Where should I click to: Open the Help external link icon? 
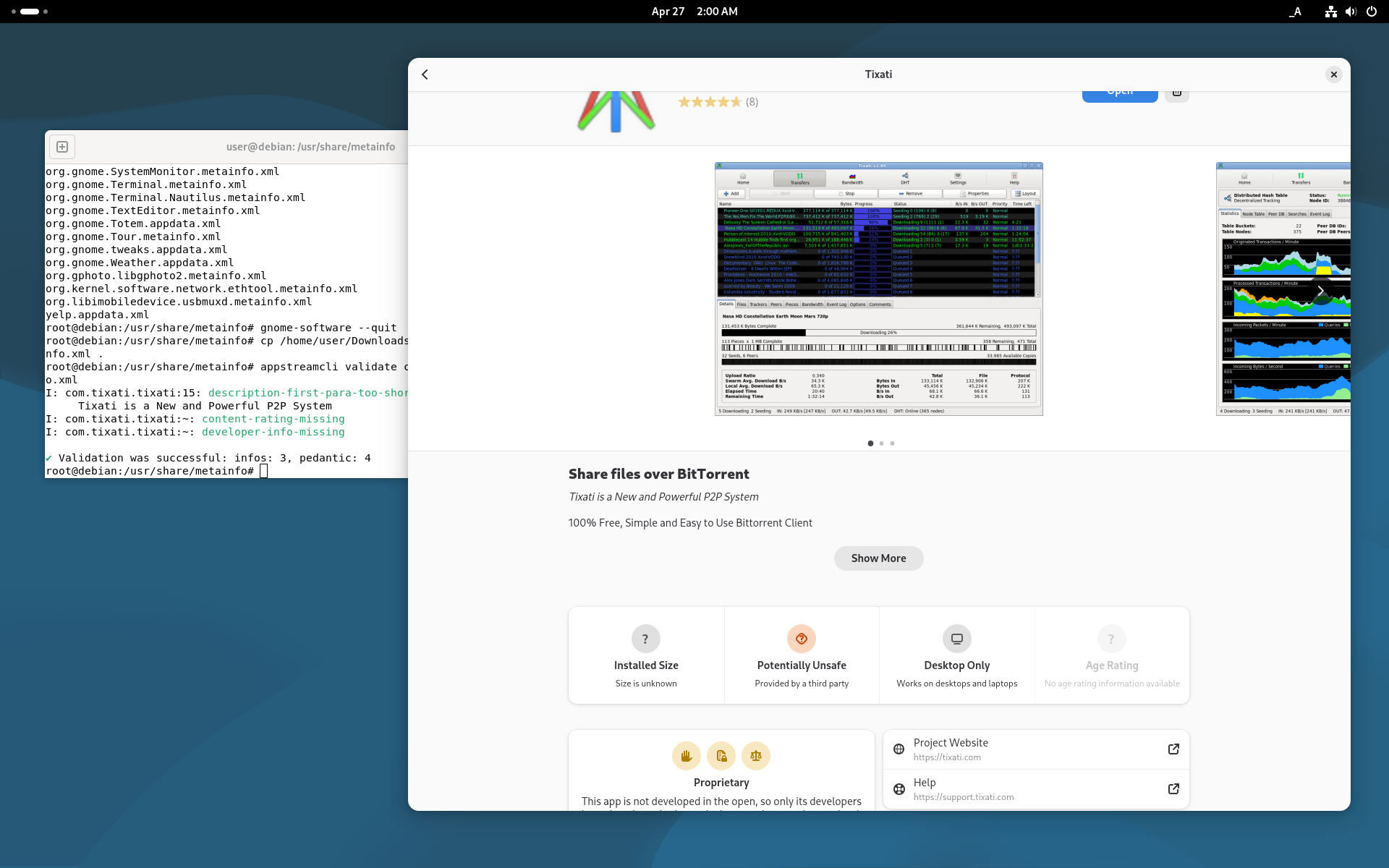pos(1173,789)
